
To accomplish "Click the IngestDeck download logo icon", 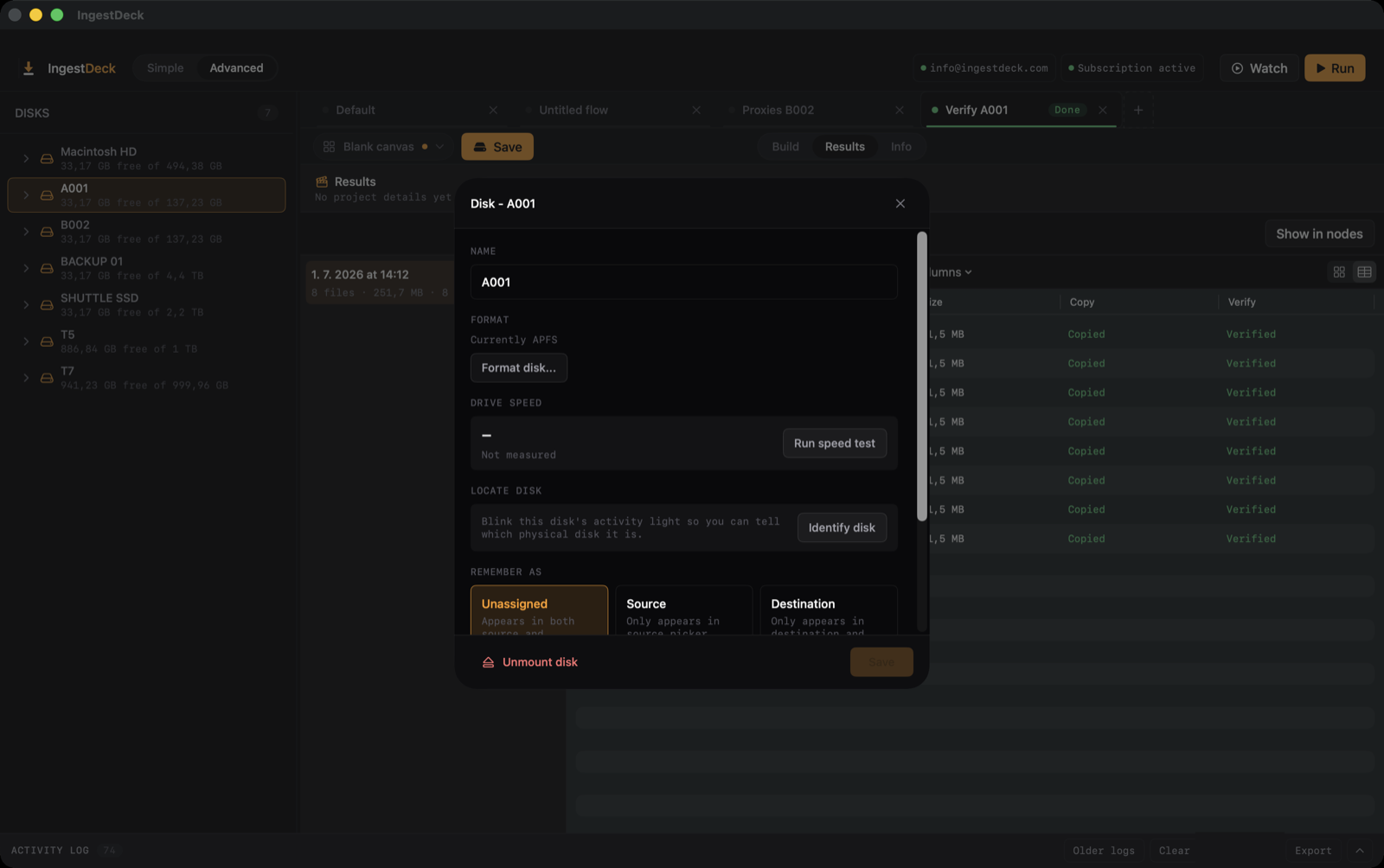I will (29, 68).
